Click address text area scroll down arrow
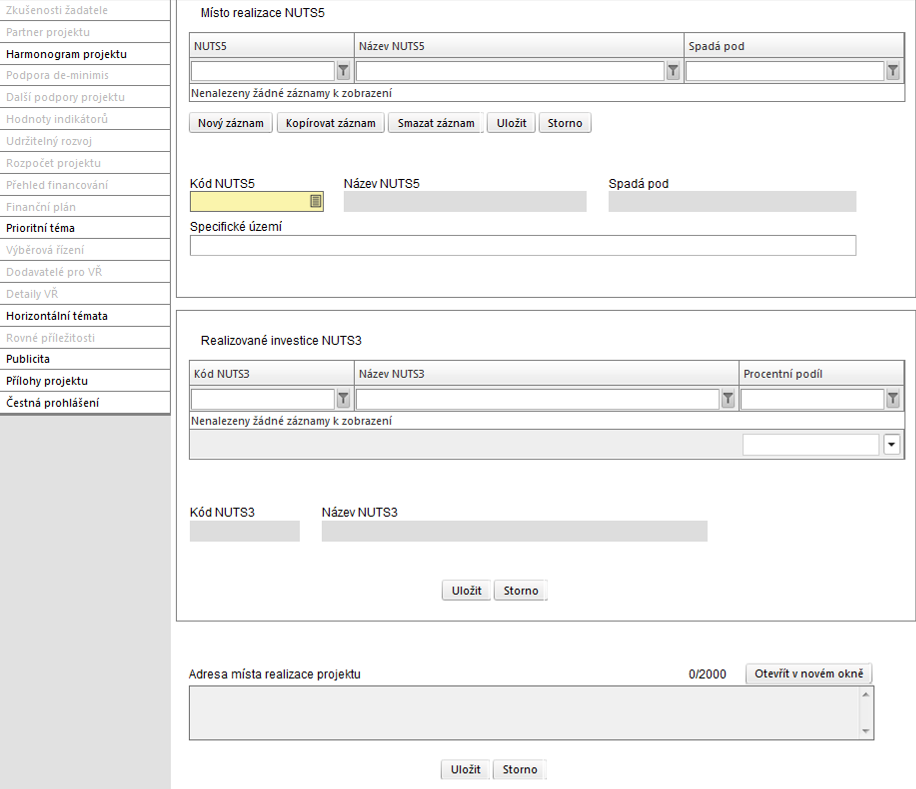 [866, 731]
